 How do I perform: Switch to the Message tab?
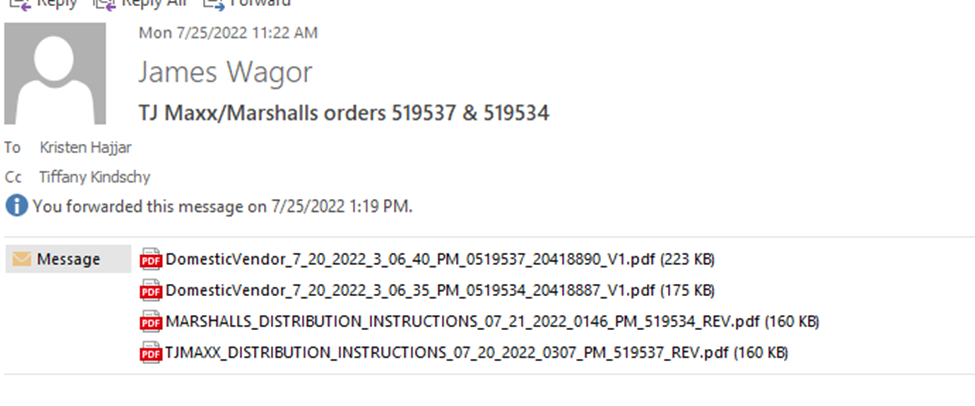pyautogui.click(x=68, y=259)
